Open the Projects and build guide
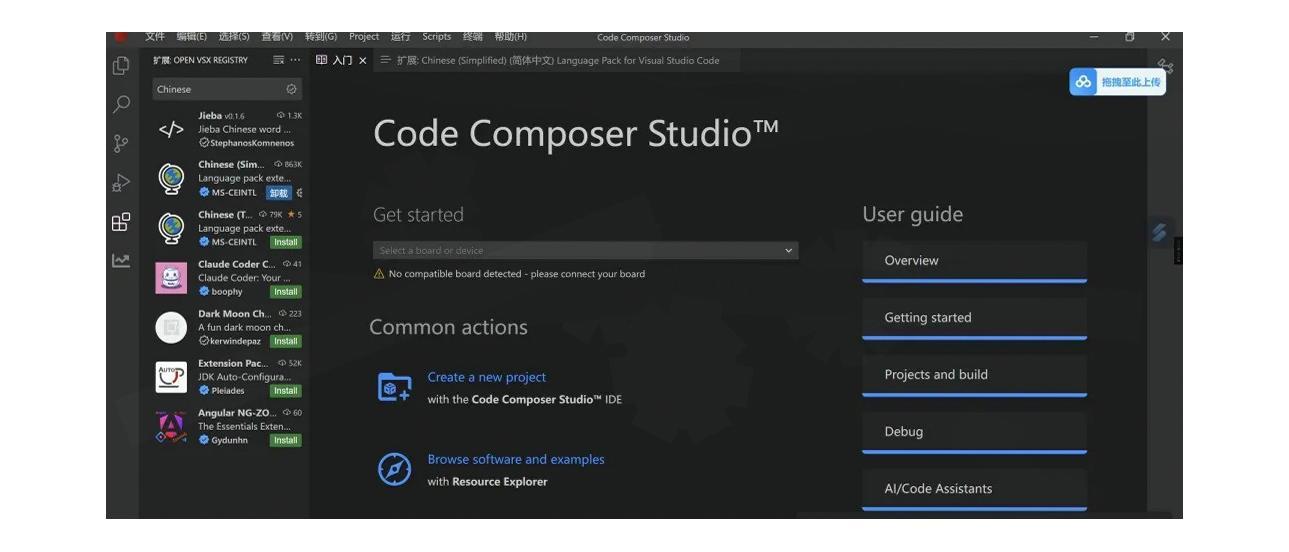 [974, 375]
